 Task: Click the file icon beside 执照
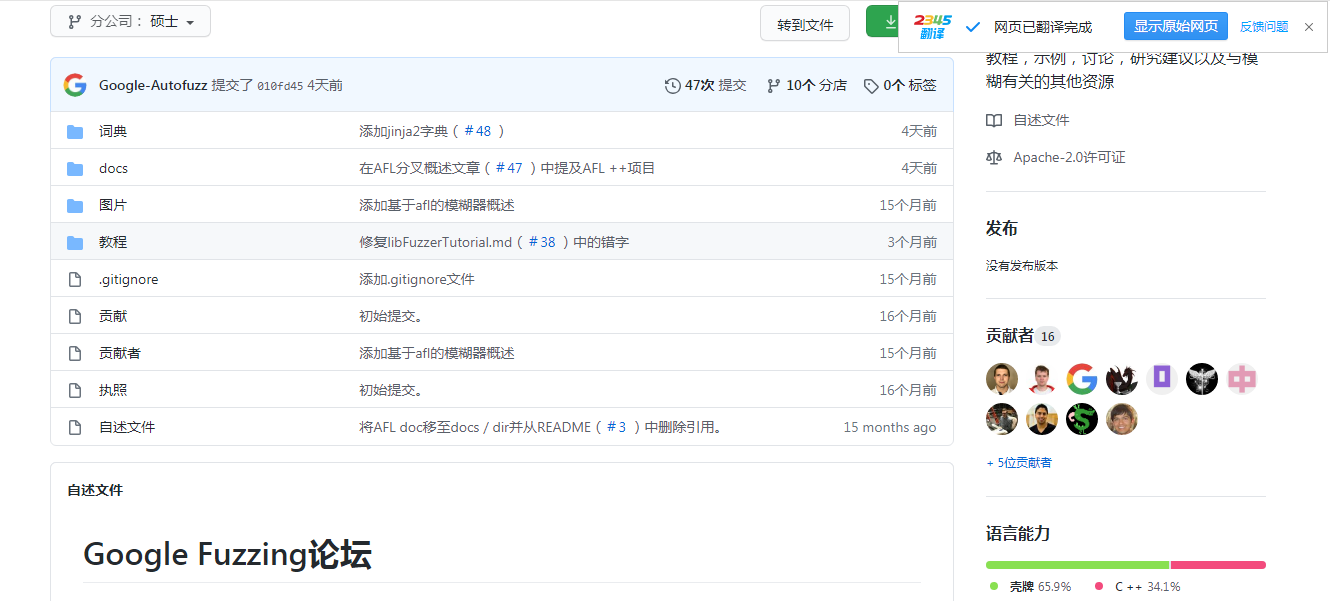75,390
